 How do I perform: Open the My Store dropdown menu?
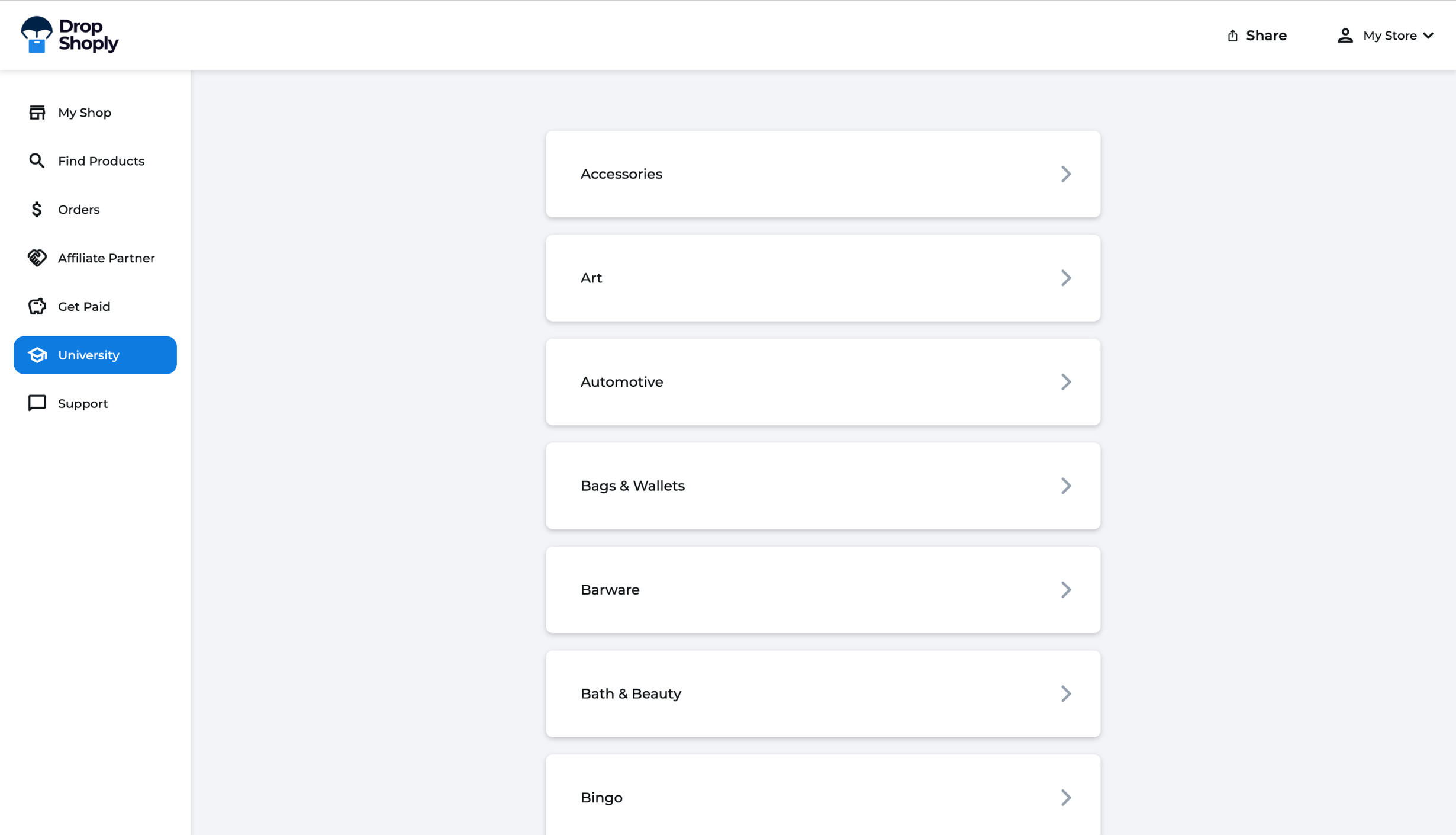point(1398,36)
